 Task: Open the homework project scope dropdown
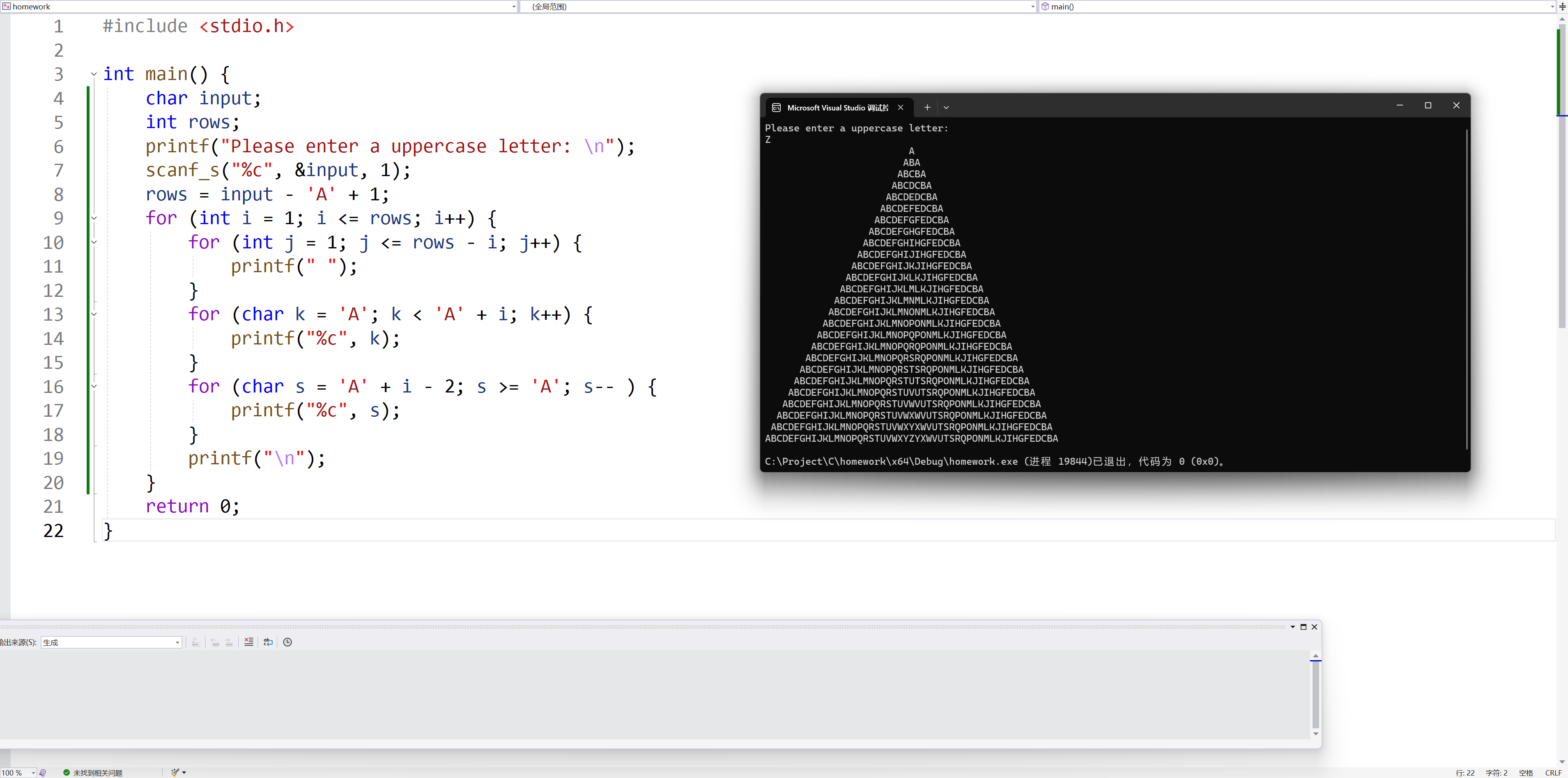click(259, 7)
